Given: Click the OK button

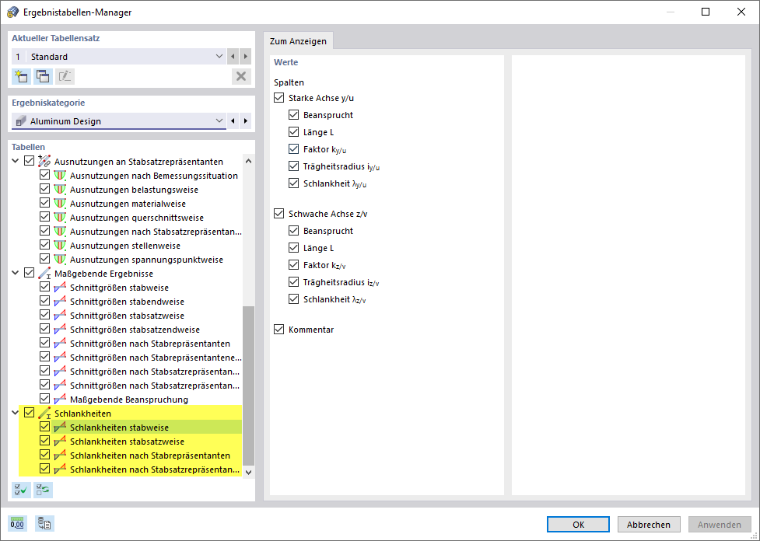Looking at the screenshot, I should (578, 525).
